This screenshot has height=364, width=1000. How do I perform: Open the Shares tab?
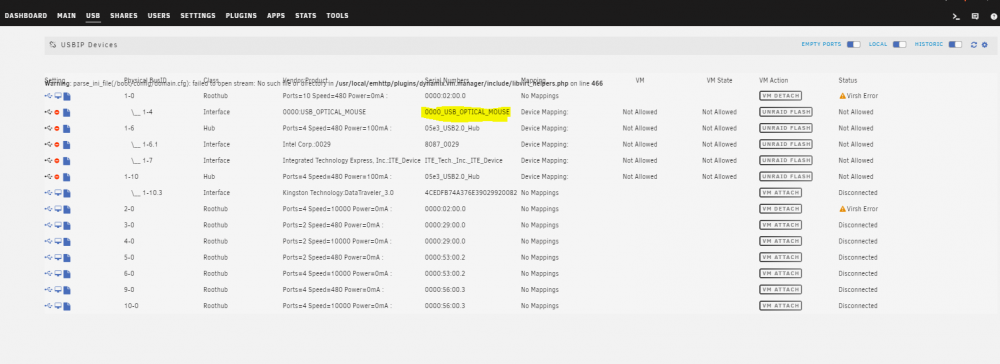[x=124, y=15]
